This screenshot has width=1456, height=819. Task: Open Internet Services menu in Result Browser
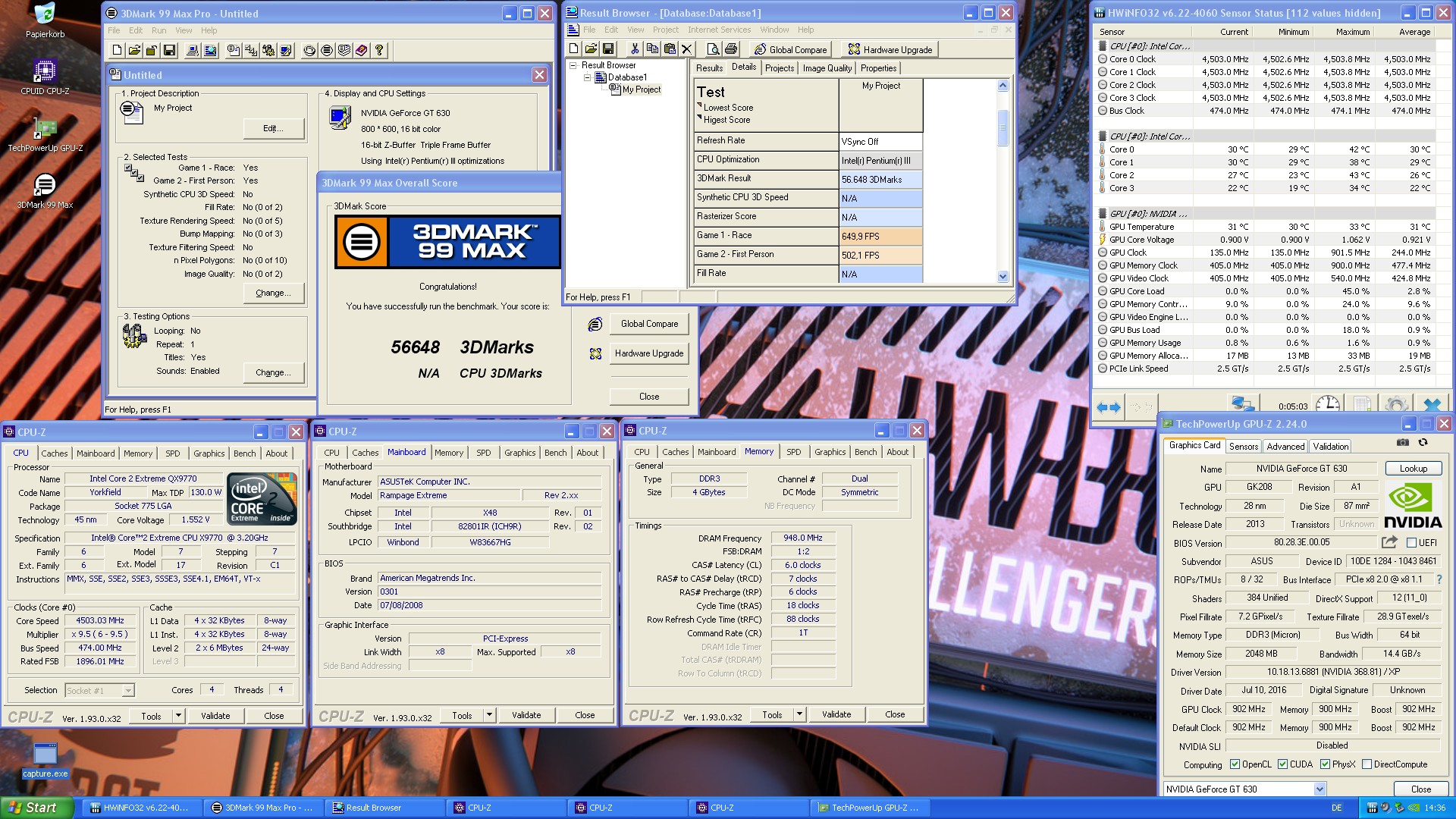coord(719,30)
